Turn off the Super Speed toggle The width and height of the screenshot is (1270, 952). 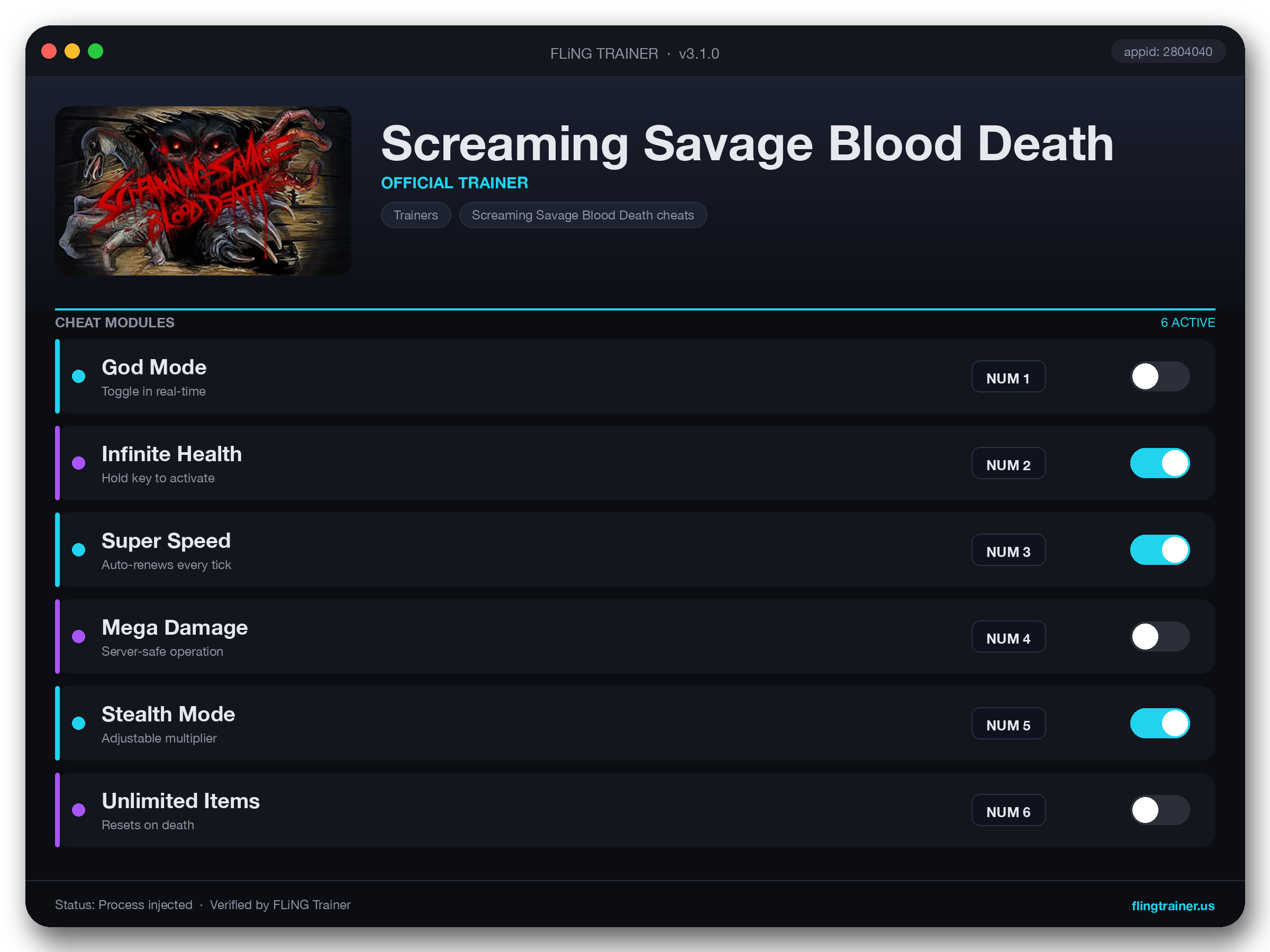(x=1160, y=550)
